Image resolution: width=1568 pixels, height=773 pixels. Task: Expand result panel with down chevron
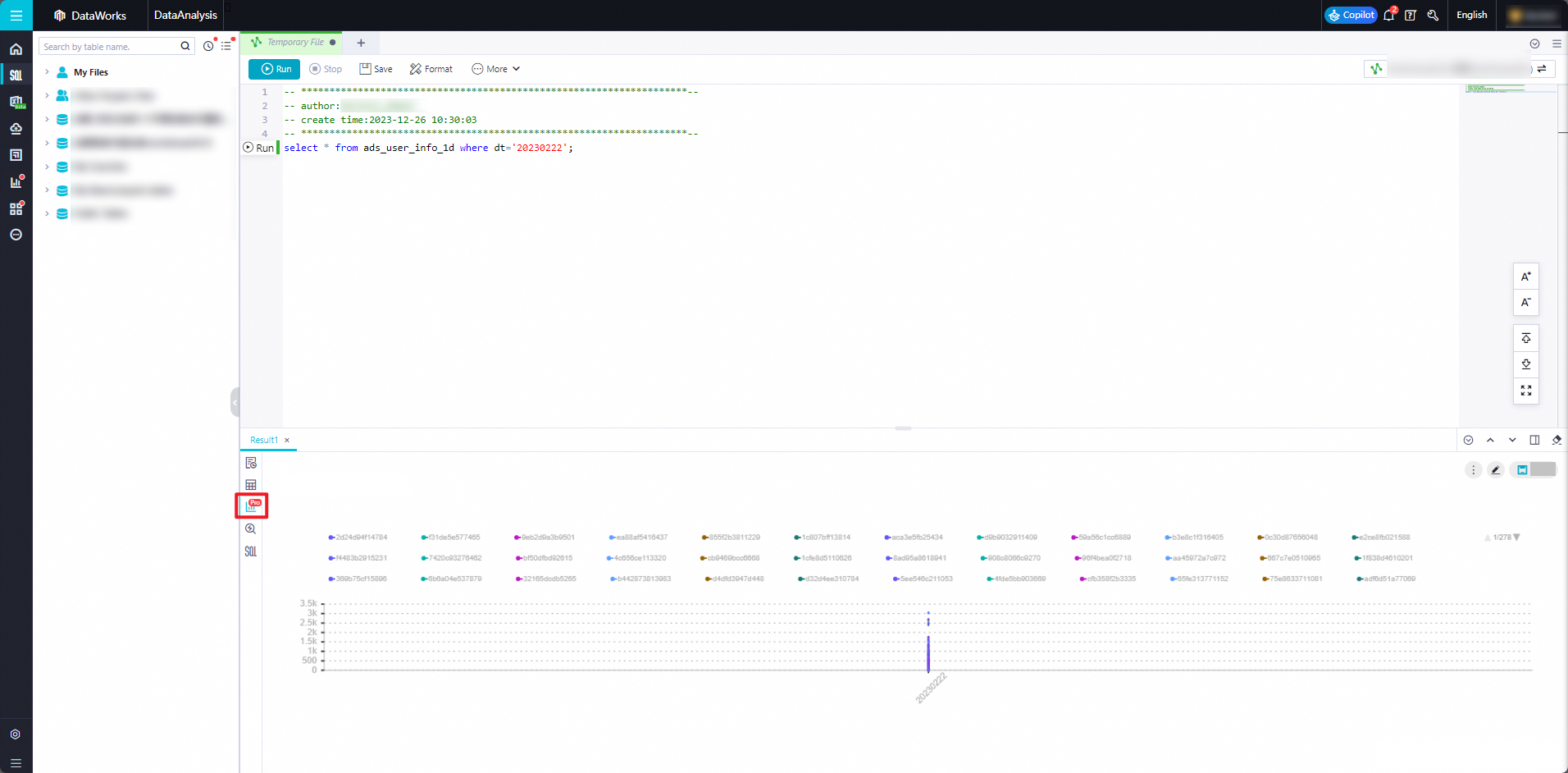[1512, 440]
